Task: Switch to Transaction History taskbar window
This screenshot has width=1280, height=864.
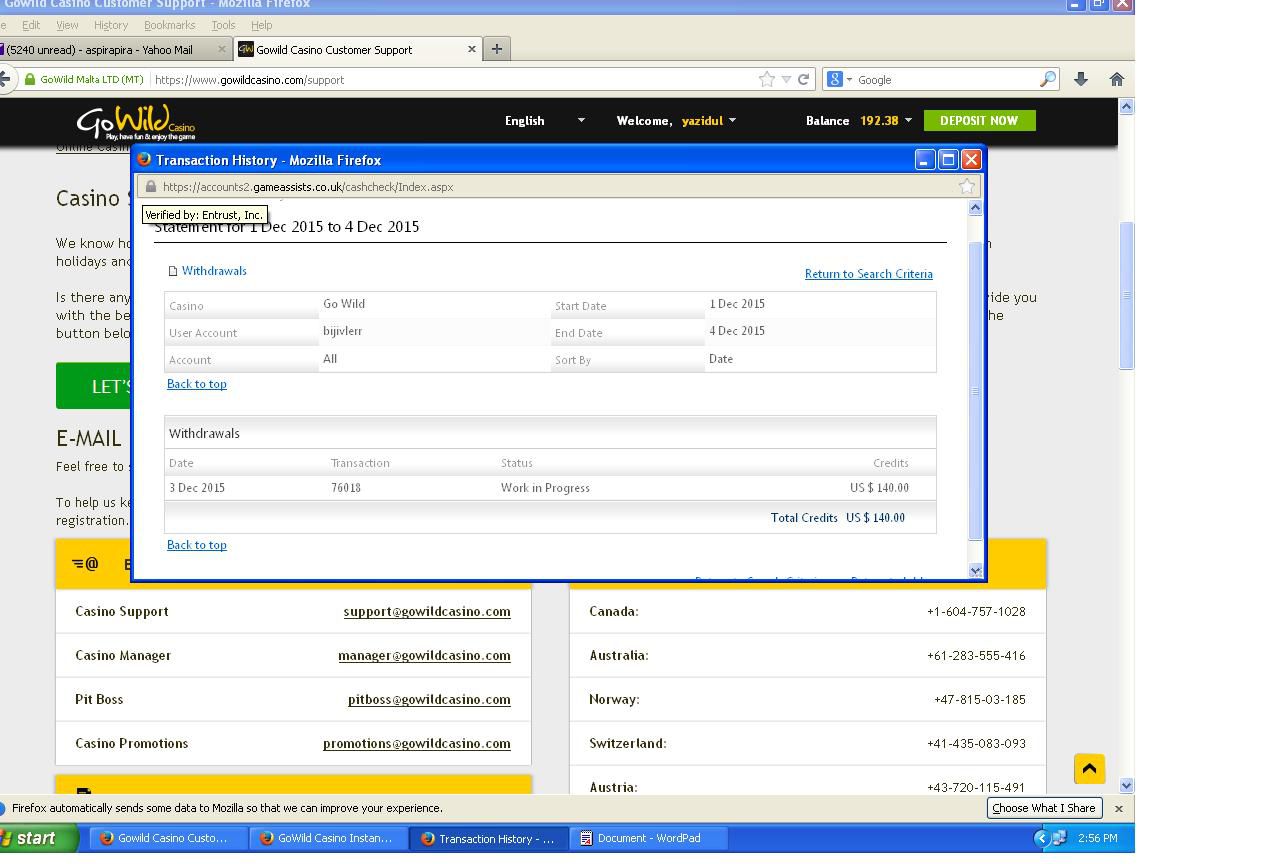Action: tap(489, 838)
